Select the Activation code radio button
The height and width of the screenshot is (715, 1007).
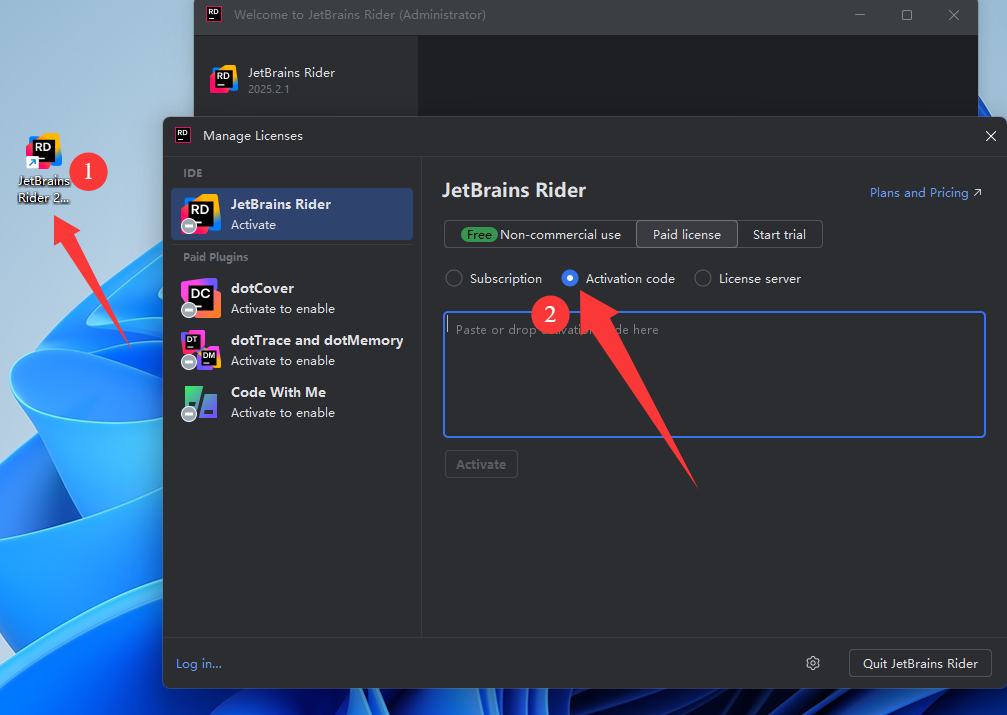[x=570, y=278]
